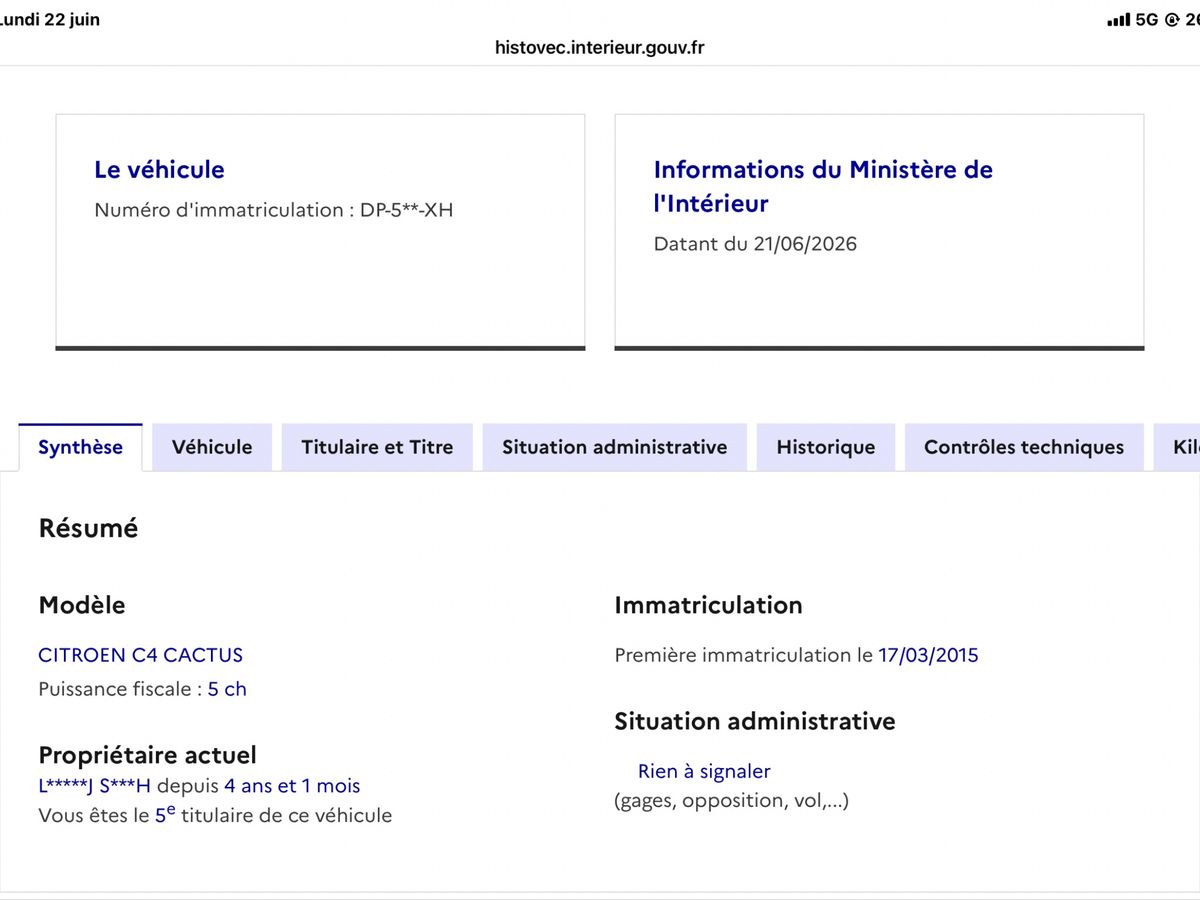Click the 'Résumé' section heading
The image size is (1200, 900).
tap(88, 528)
